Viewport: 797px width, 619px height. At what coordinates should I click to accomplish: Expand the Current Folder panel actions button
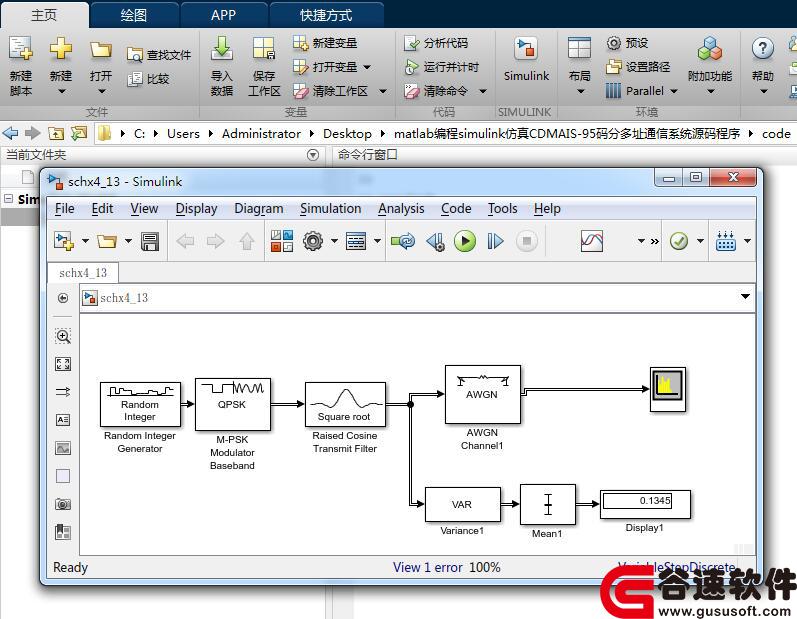coord(313,154)
